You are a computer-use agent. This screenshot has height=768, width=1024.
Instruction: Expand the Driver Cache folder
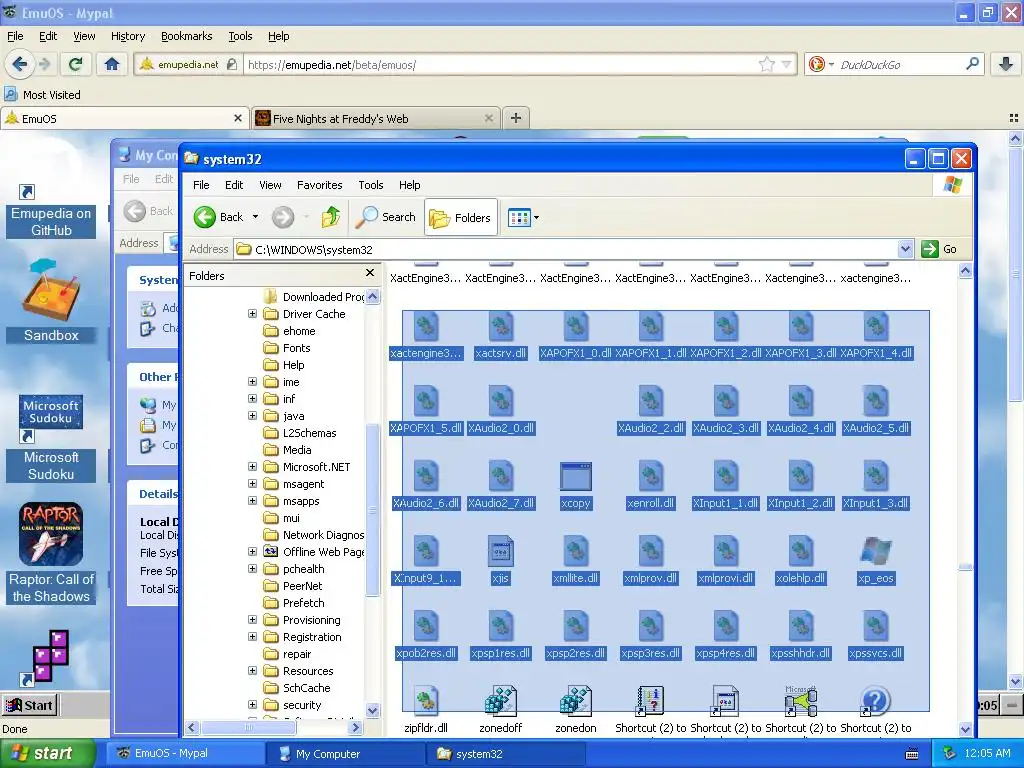tap(252, 314)
